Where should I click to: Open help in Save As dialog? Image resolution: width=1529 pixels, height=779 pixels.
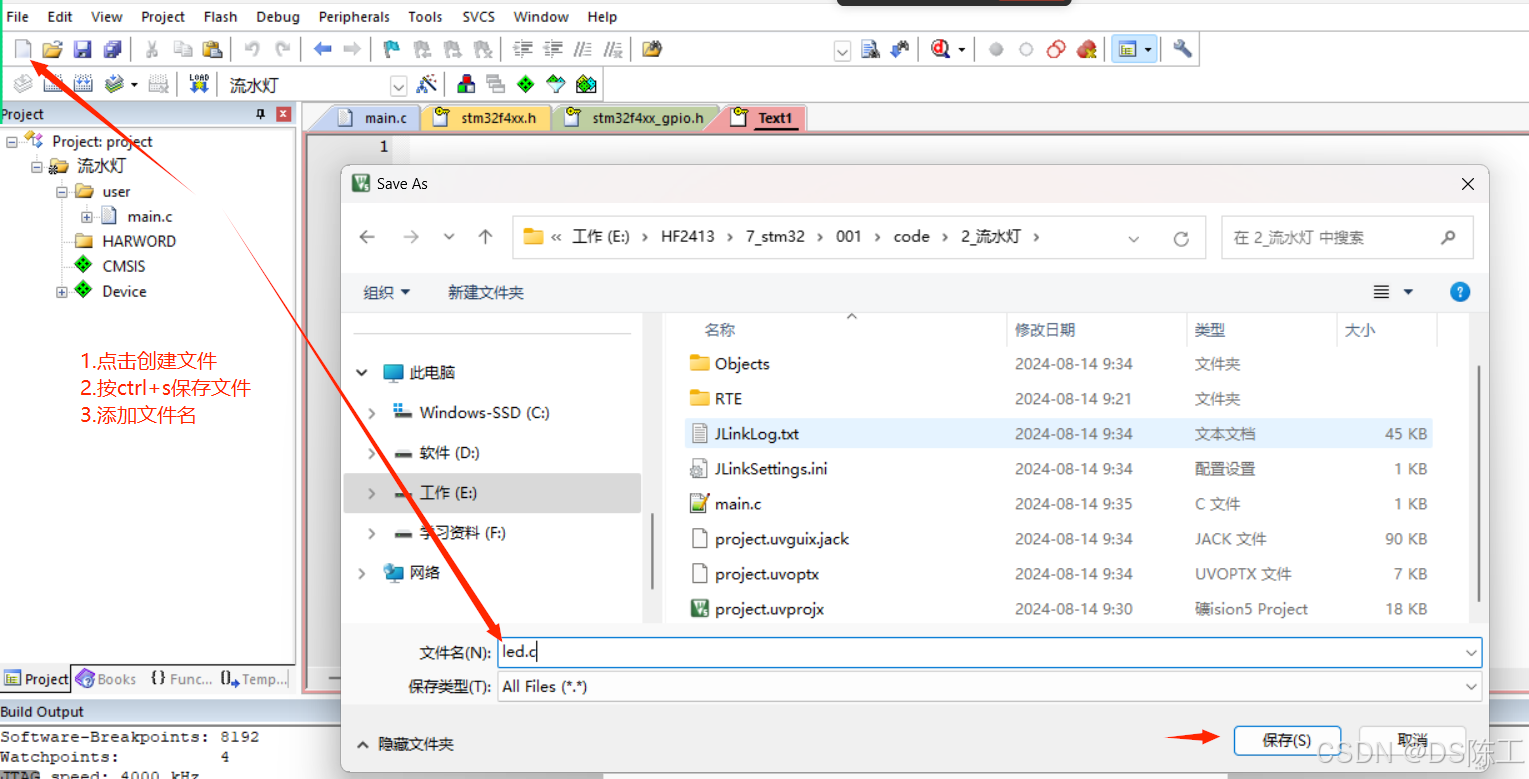(1460, 292)
